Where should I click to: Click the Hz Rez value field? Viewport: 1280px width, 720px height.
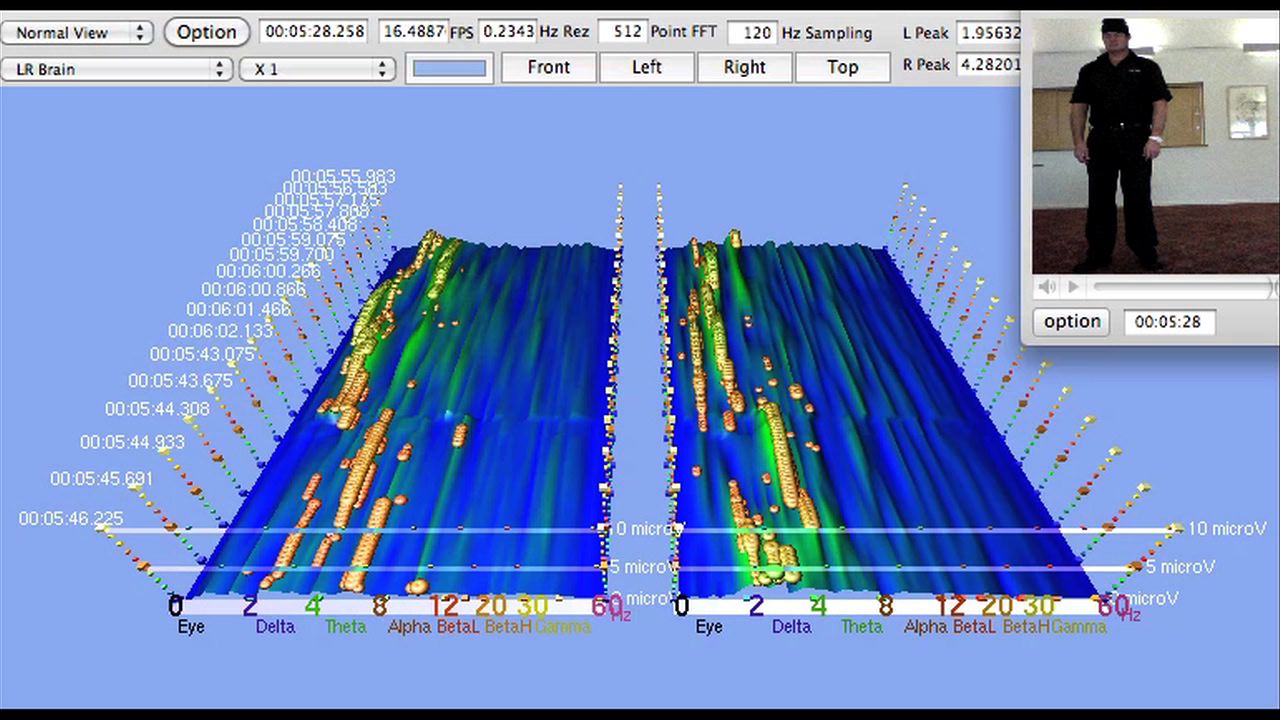(507, 32)
